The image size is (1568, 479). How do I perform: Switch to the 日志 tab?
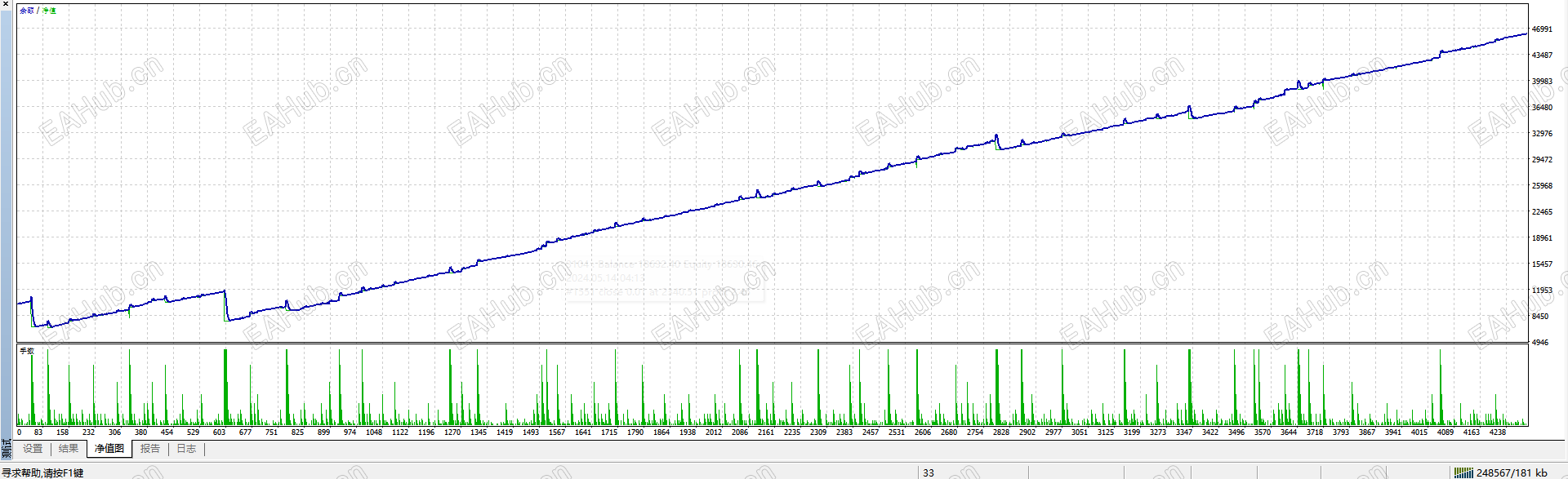point(186,449)
